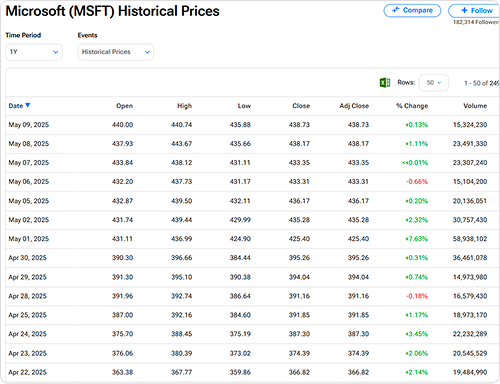Click the Close column header
This screenshot has height=384, width=500.
click(x=301, y=106)
